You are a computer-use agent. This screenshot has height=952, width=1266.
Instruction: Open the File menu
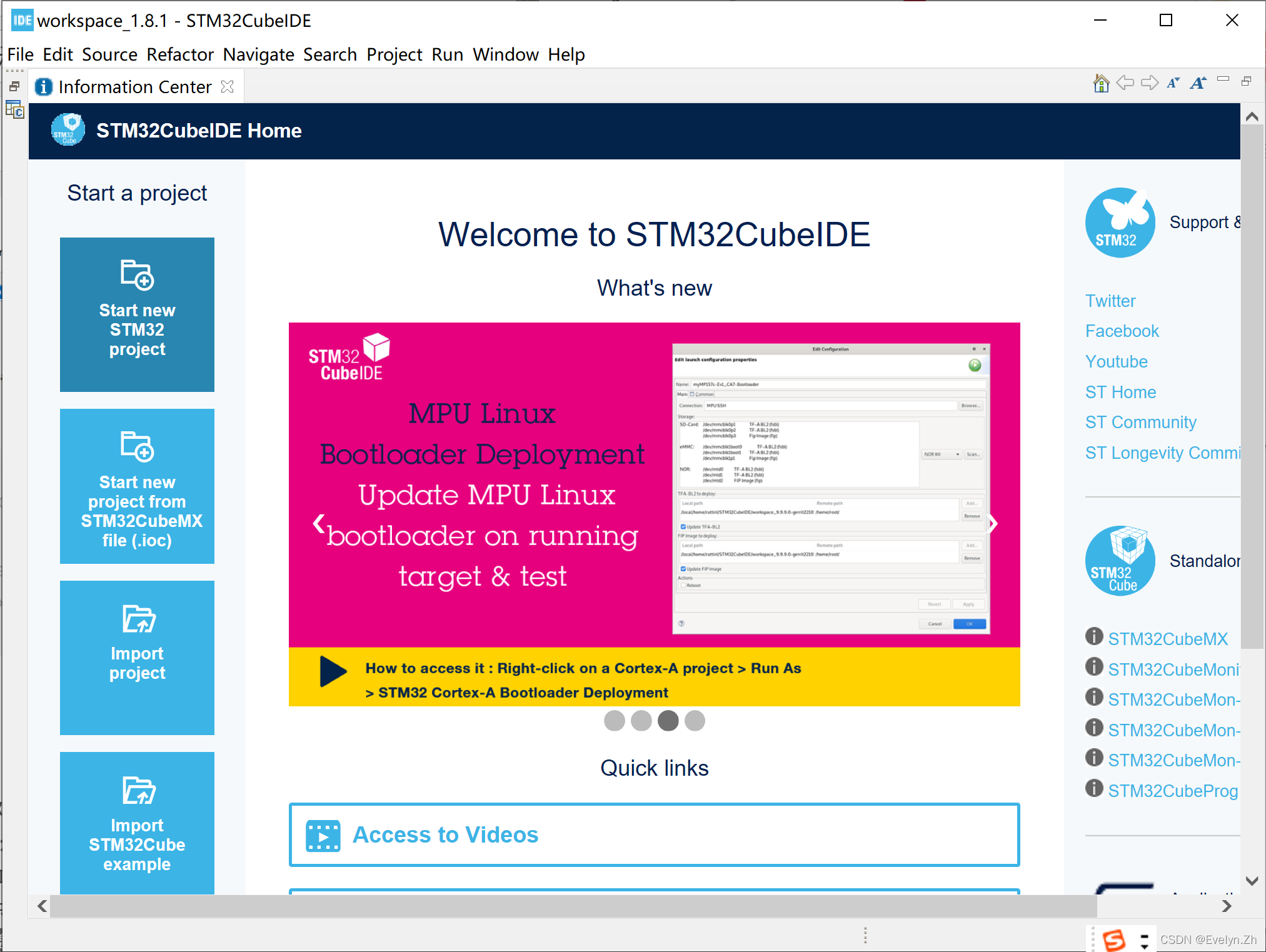click(21, 54)
